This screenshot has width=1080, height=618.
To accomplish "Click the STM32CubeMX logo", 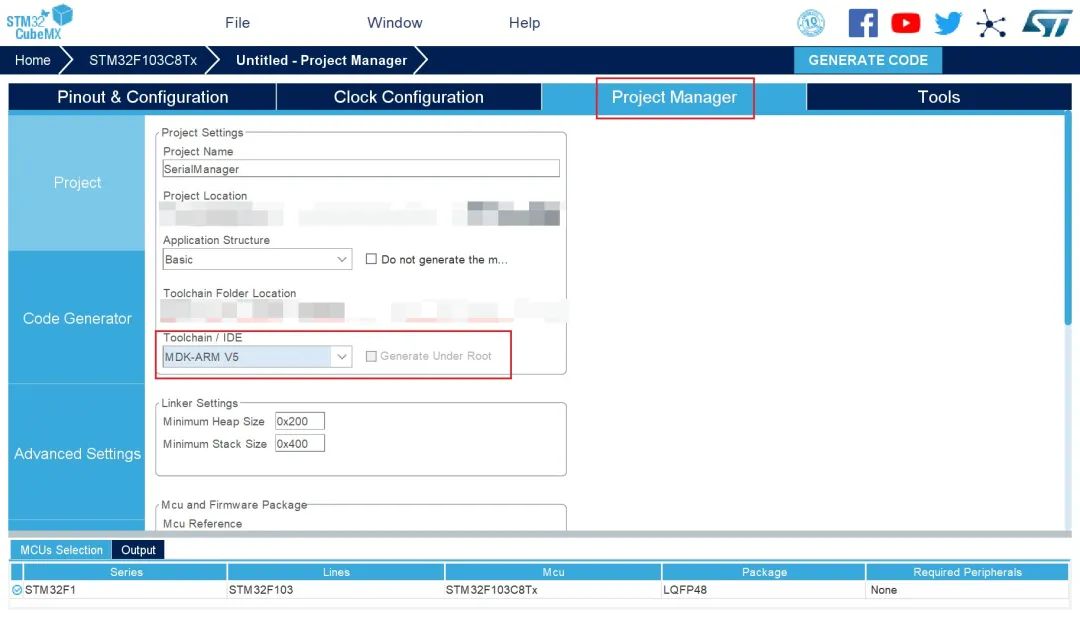I will pos(39,22).
